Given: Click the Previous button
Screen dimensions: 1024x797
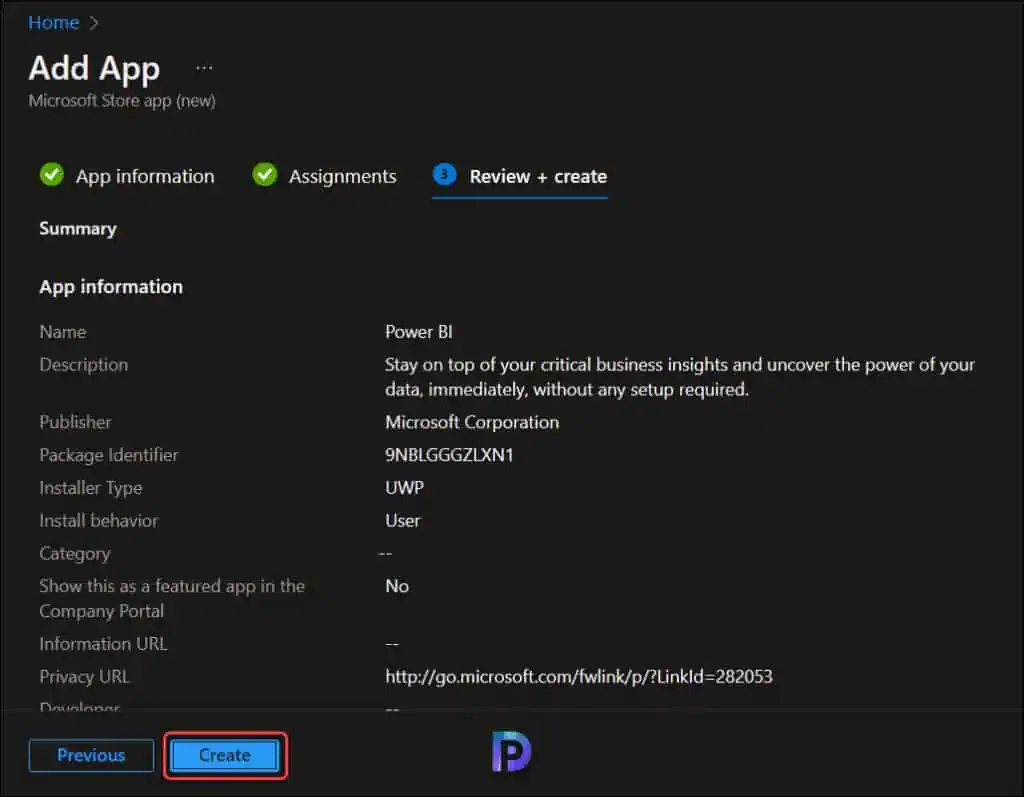Looking at the screenshot, I should click(91, 755).
